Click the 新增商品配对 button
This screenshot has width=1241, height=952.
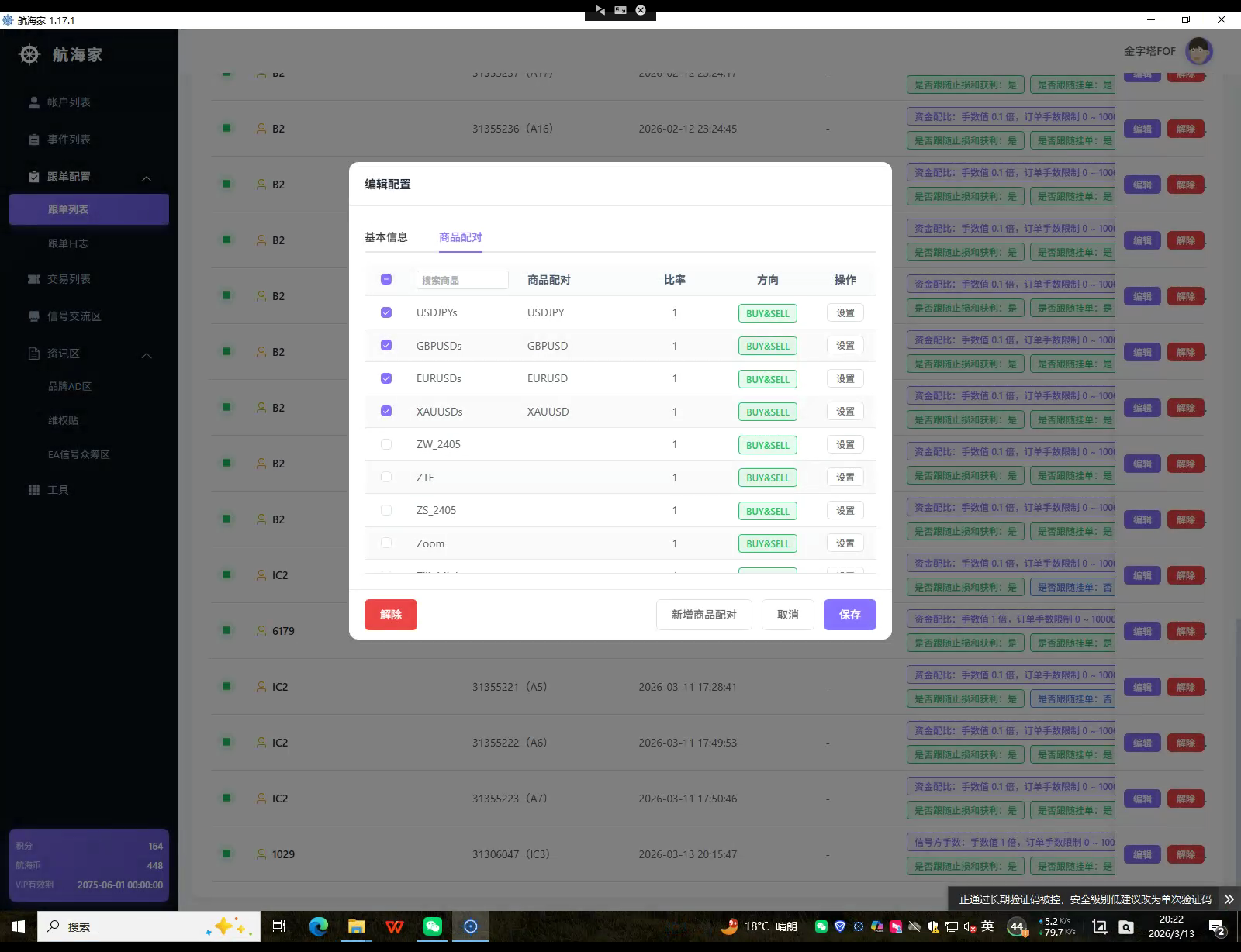[x=703, y=615]
